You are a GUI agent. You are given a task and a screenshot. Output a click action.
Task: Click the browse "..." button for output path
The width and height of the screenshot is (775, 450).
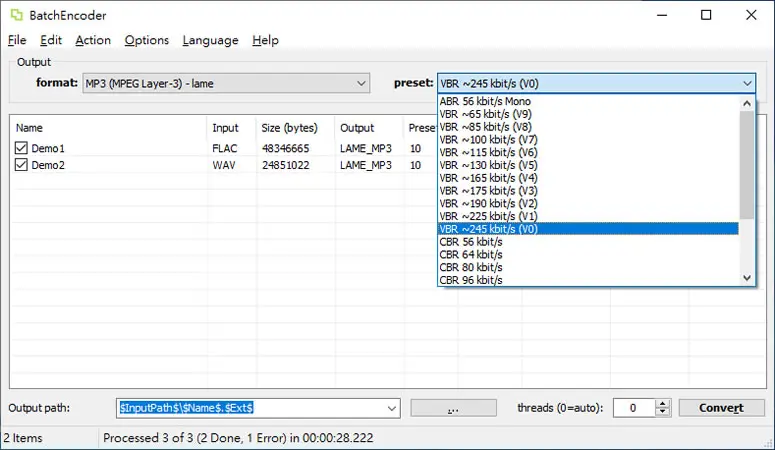click(x=453, y=408)
